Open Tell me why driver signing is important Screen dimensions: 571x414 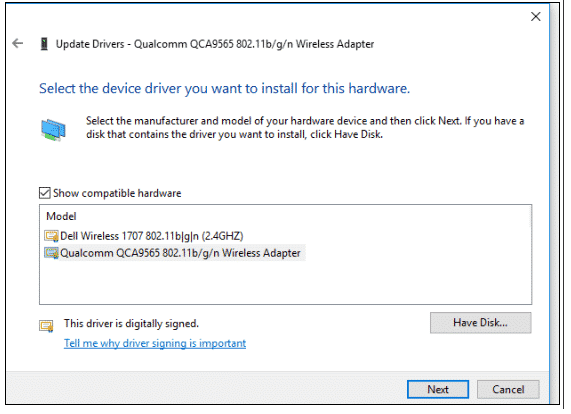click(155, 343)
